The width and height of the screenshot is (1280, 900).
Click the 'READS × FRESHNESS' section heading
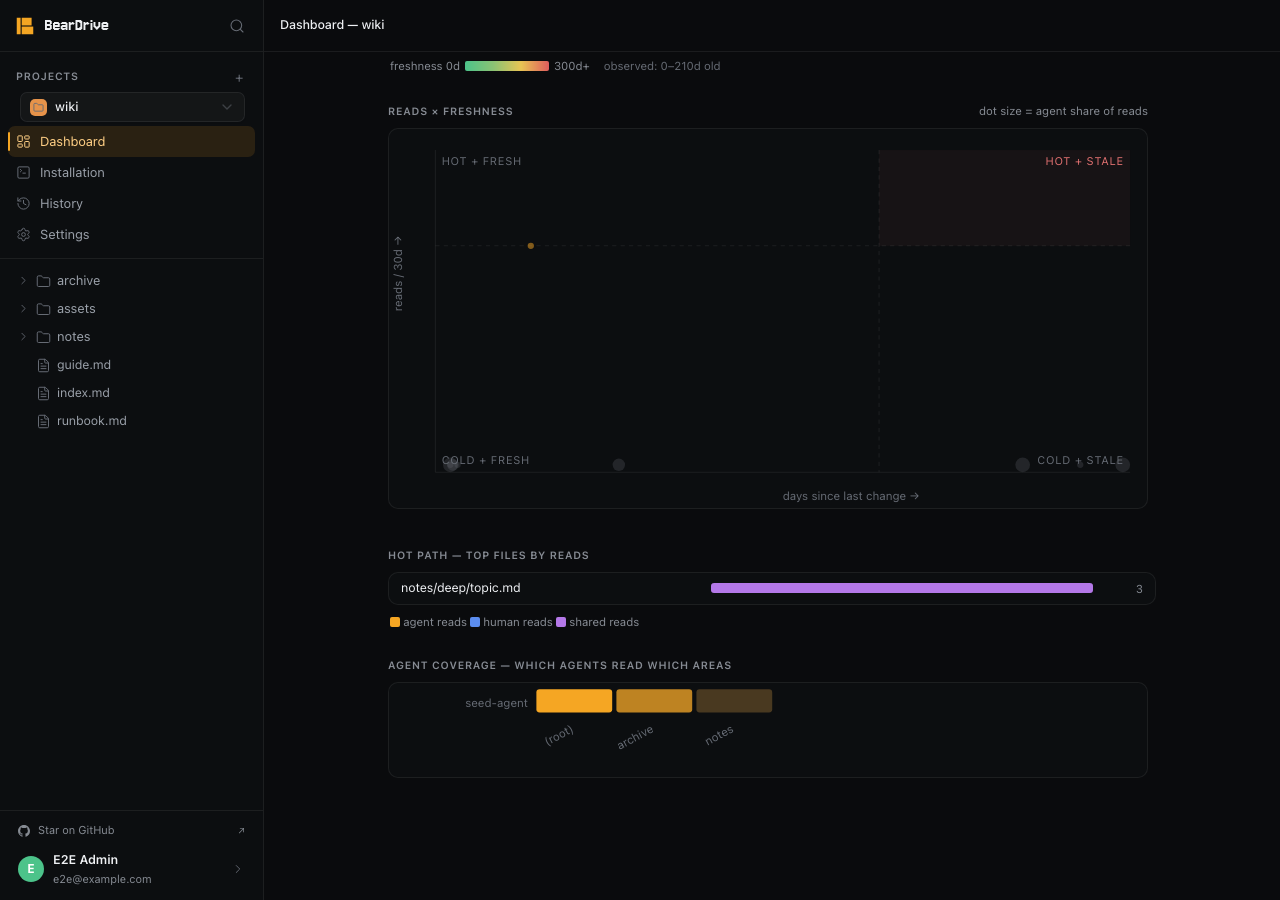(451, 111)
